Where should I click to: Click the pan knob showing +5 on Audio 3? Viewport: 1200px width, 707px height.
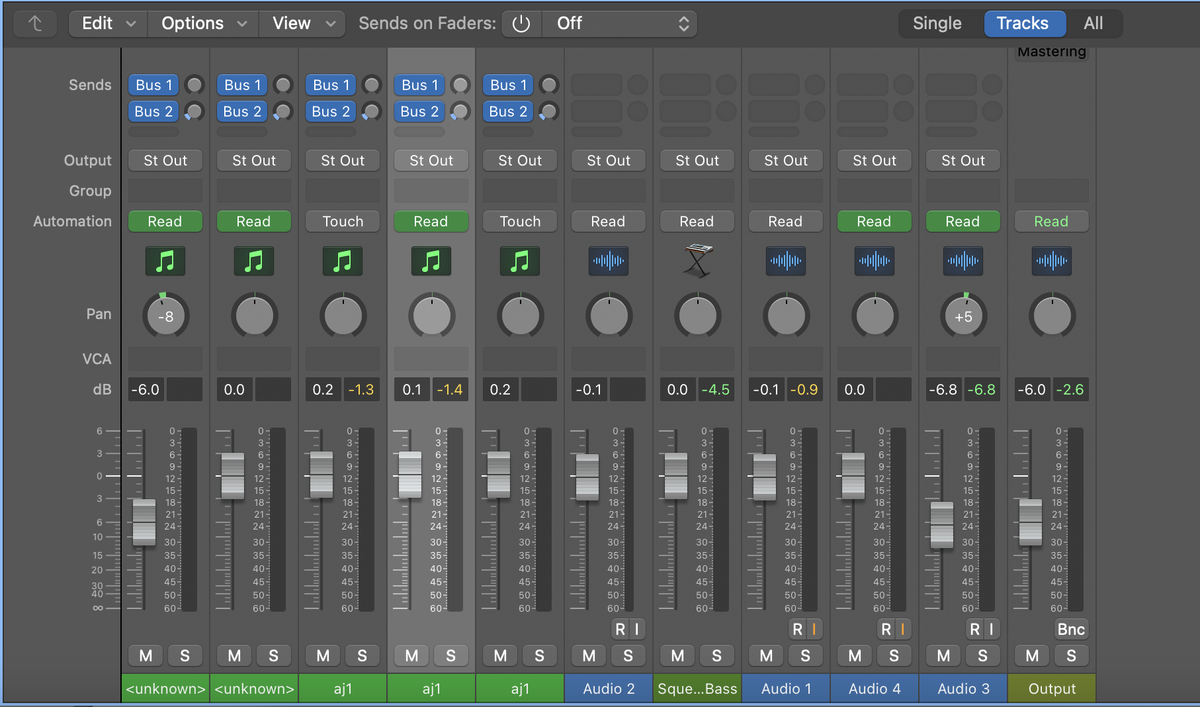[963, 316]
